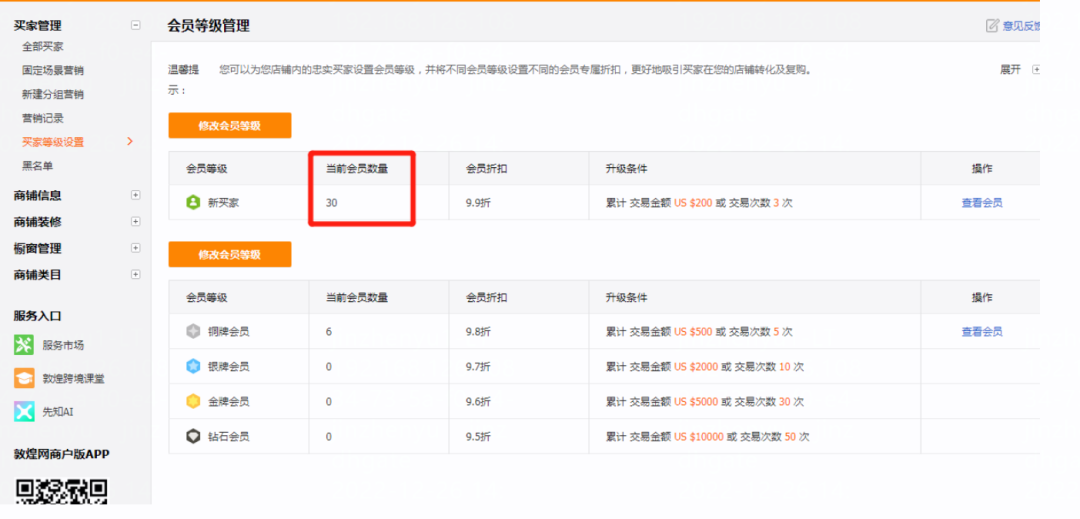The height and width of the screenshot is (519, 1080).
Task: Click the 钻石会员 badge icon
Action: pos(193,436)
